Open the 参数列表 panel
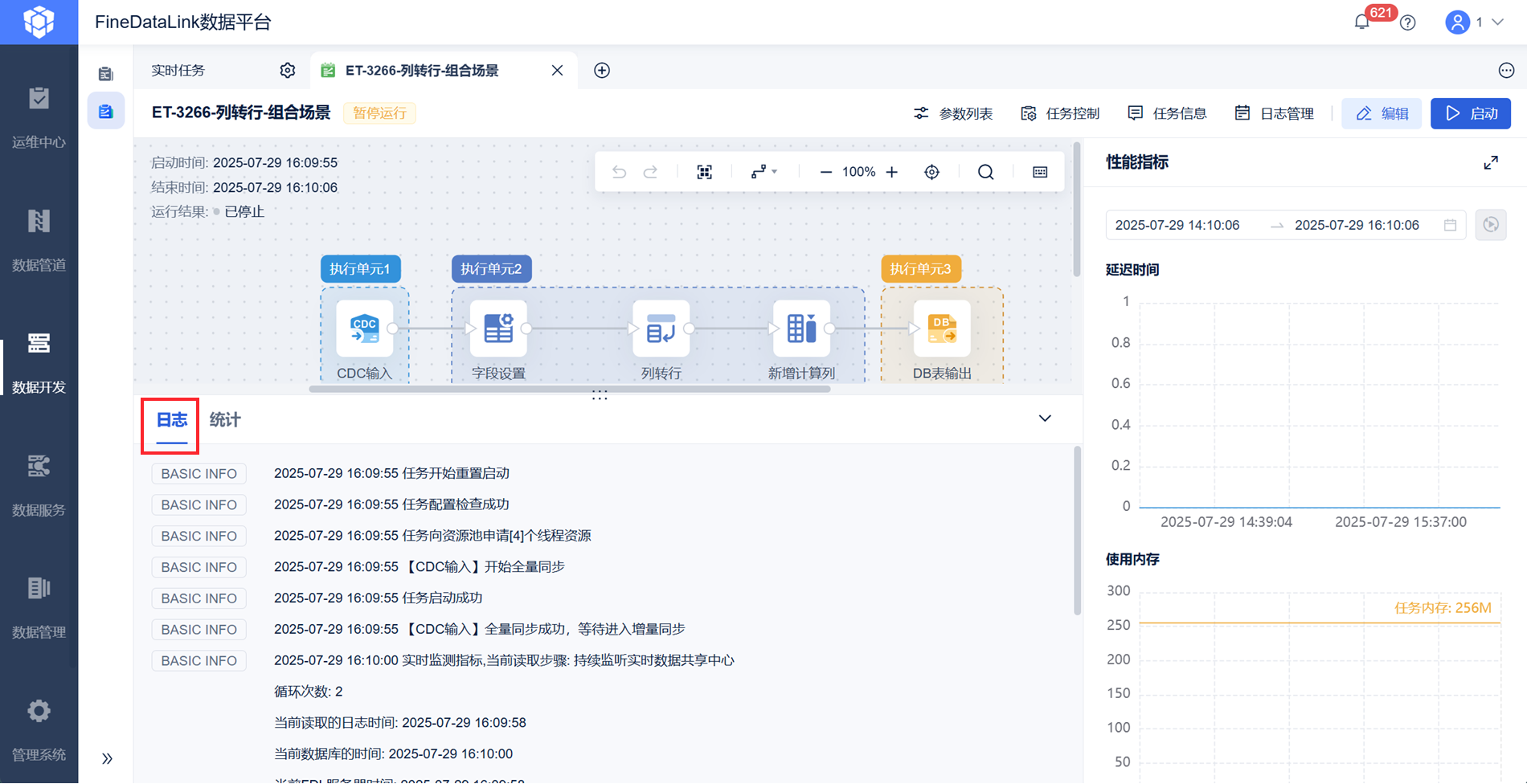1527x784 pixels. point(953,113)
